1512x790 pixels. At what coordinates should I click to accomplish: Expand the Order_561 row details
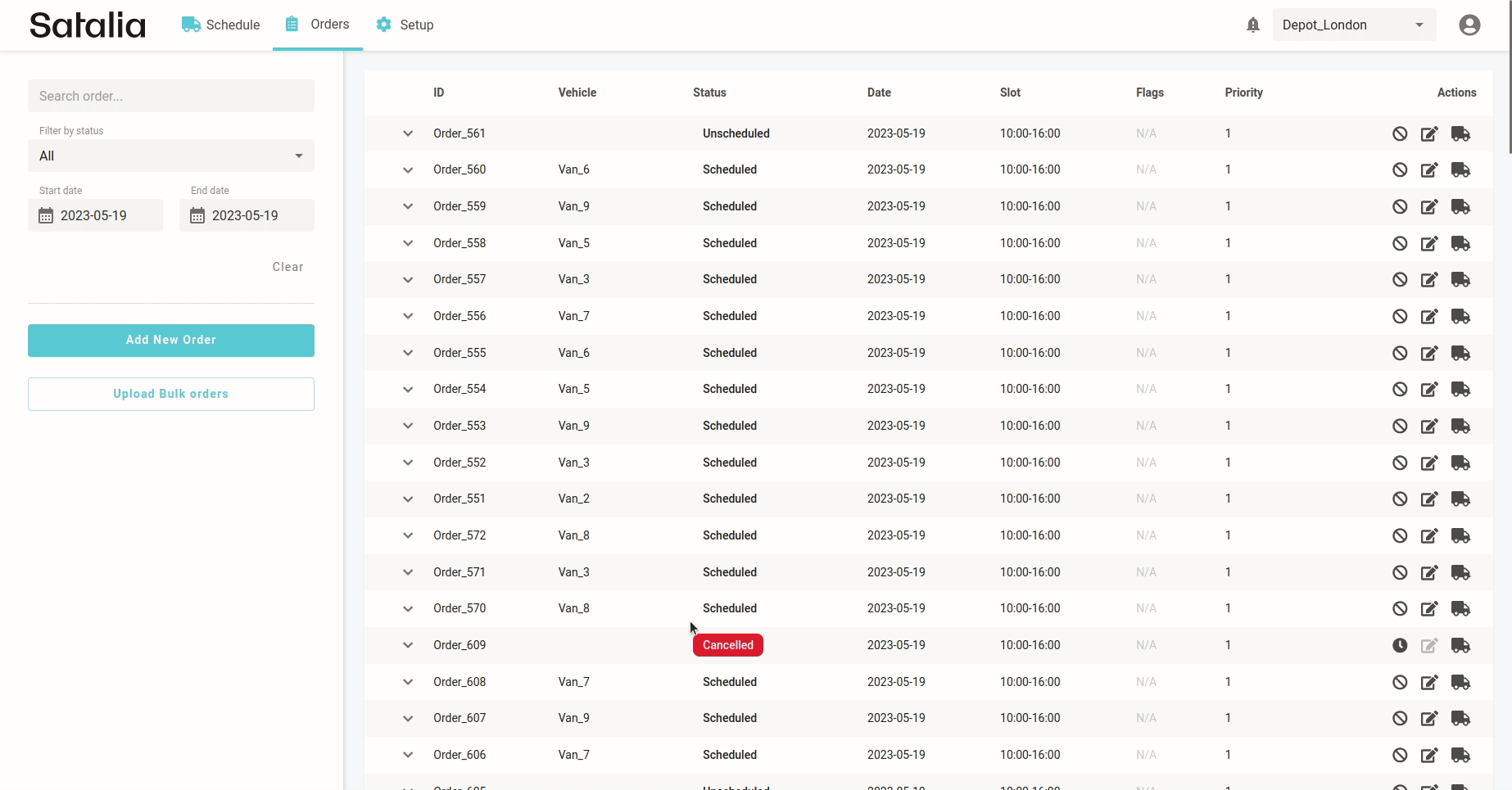point(408,133)
